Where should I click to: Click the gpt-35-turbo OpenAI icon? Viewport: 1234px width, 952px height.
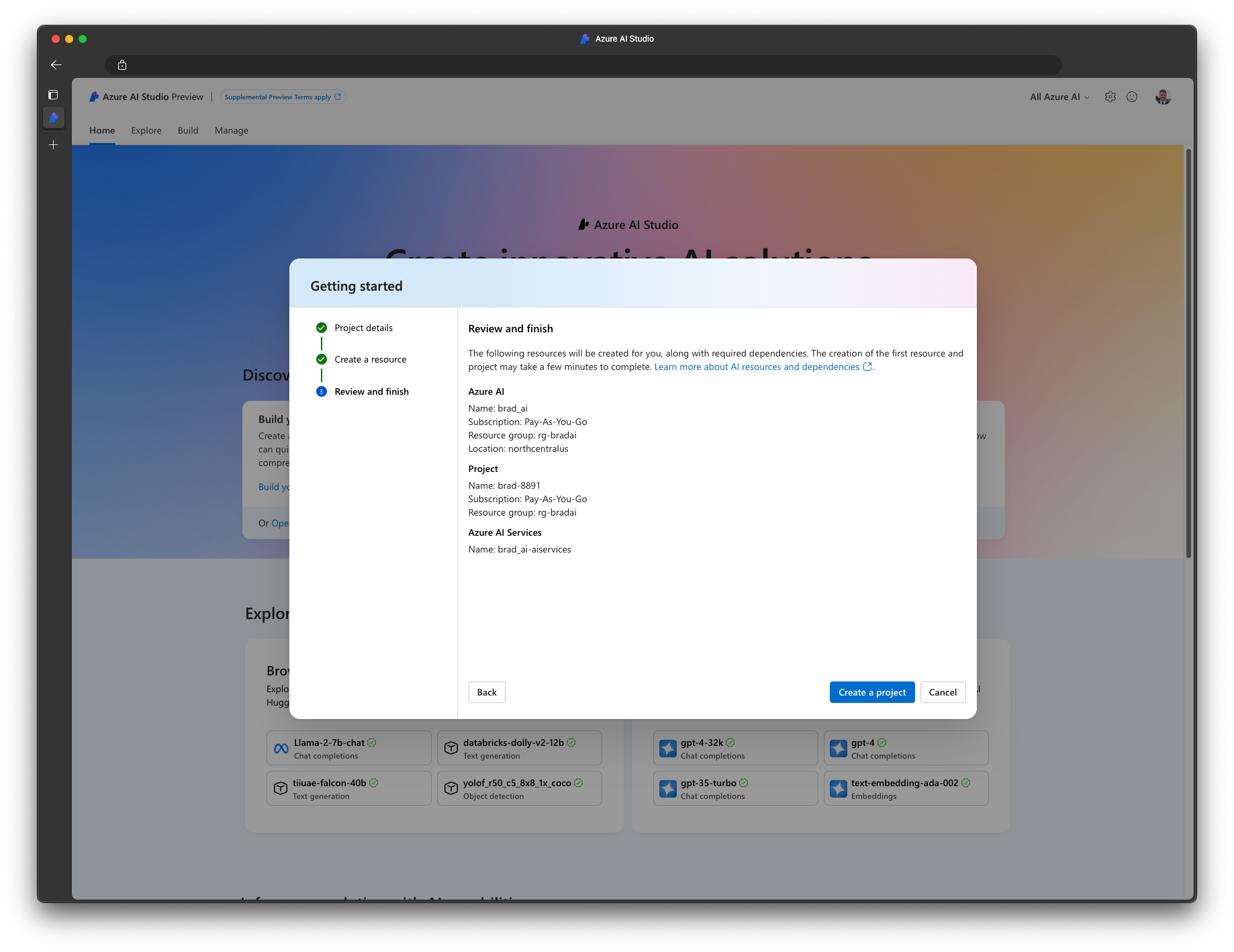coord(668,789)
